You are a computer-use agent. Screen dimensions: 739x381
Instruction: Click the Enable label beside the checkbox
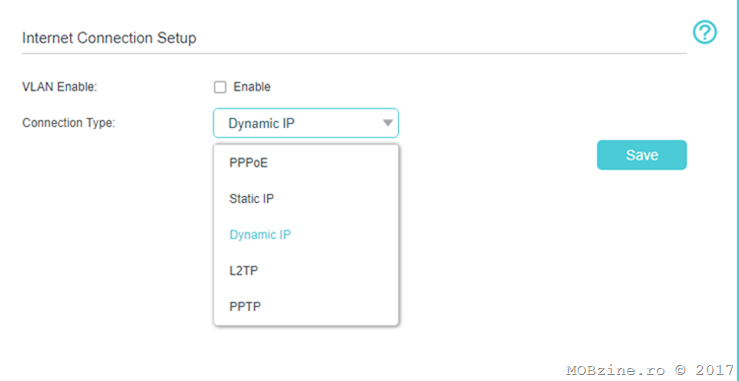(x=252, y=87)
